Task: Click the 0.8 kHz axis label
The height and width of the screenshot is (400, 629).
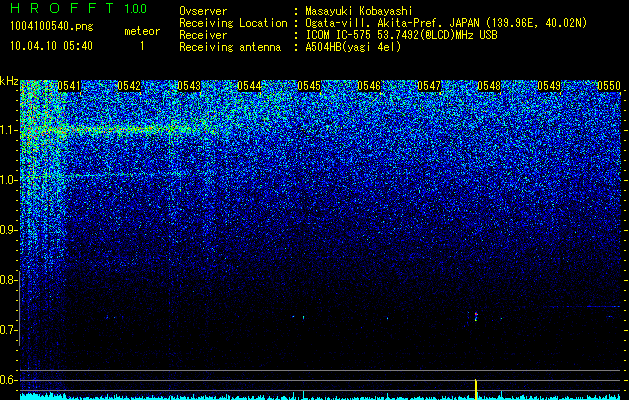Action: [x=8, y=280]
